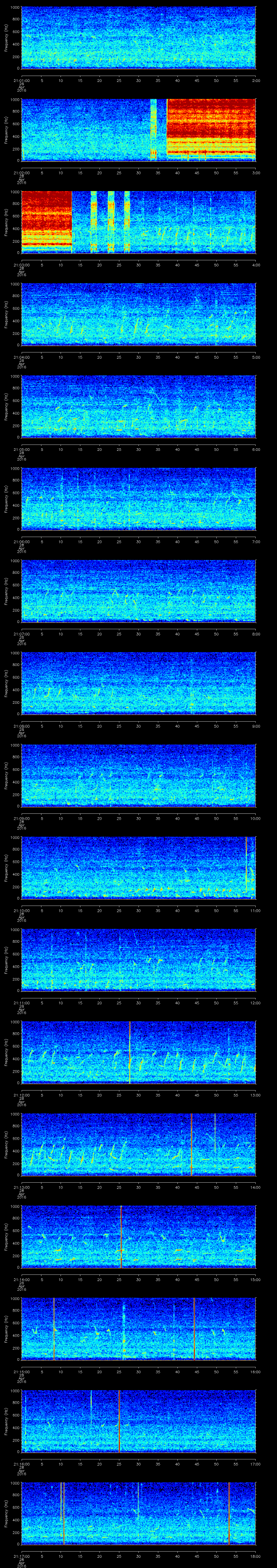
Task: Click the 6:00 end time label
Action: (256, 450)
